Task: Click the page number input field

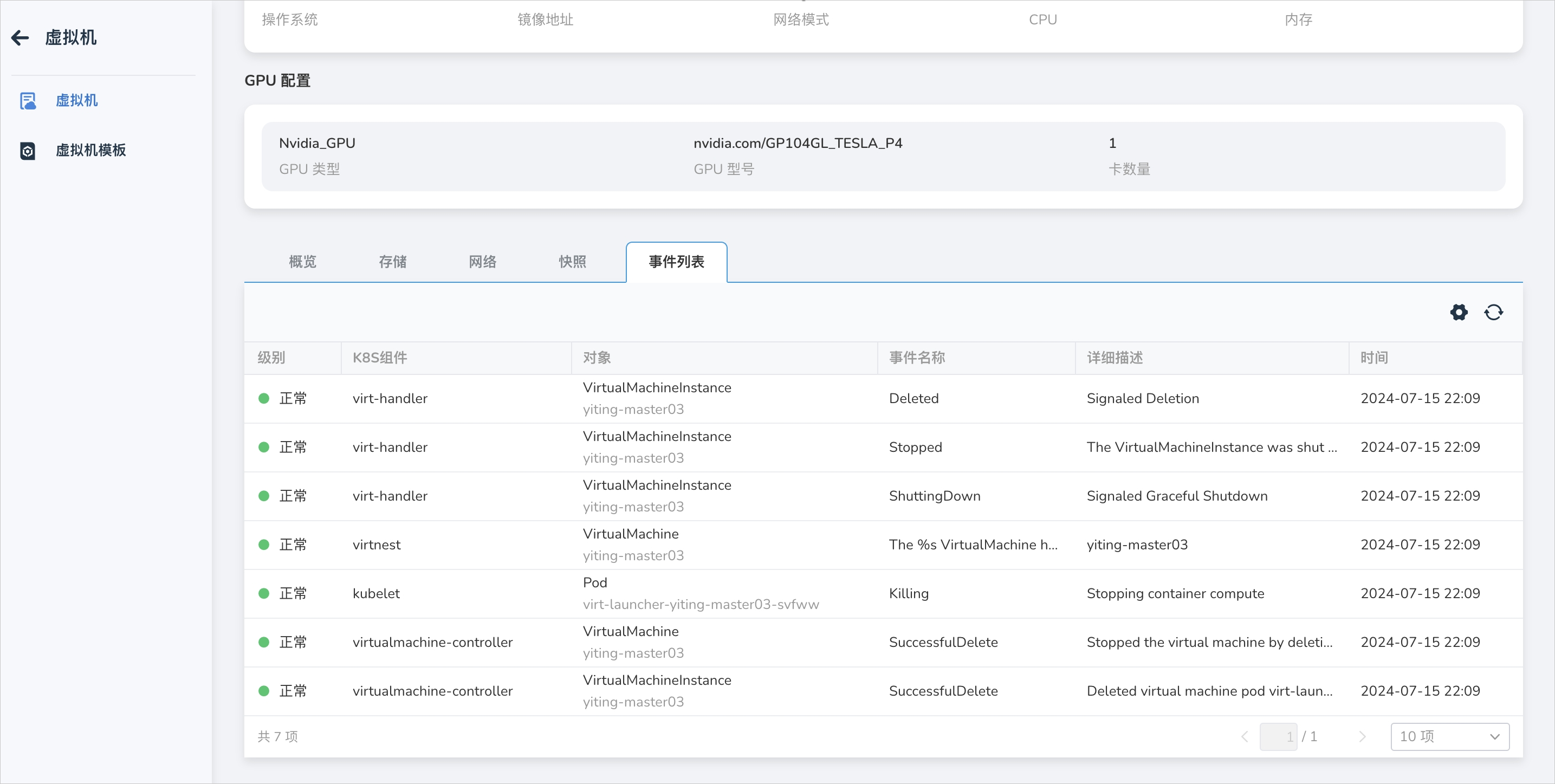Action: click(x=1278, y=736)
